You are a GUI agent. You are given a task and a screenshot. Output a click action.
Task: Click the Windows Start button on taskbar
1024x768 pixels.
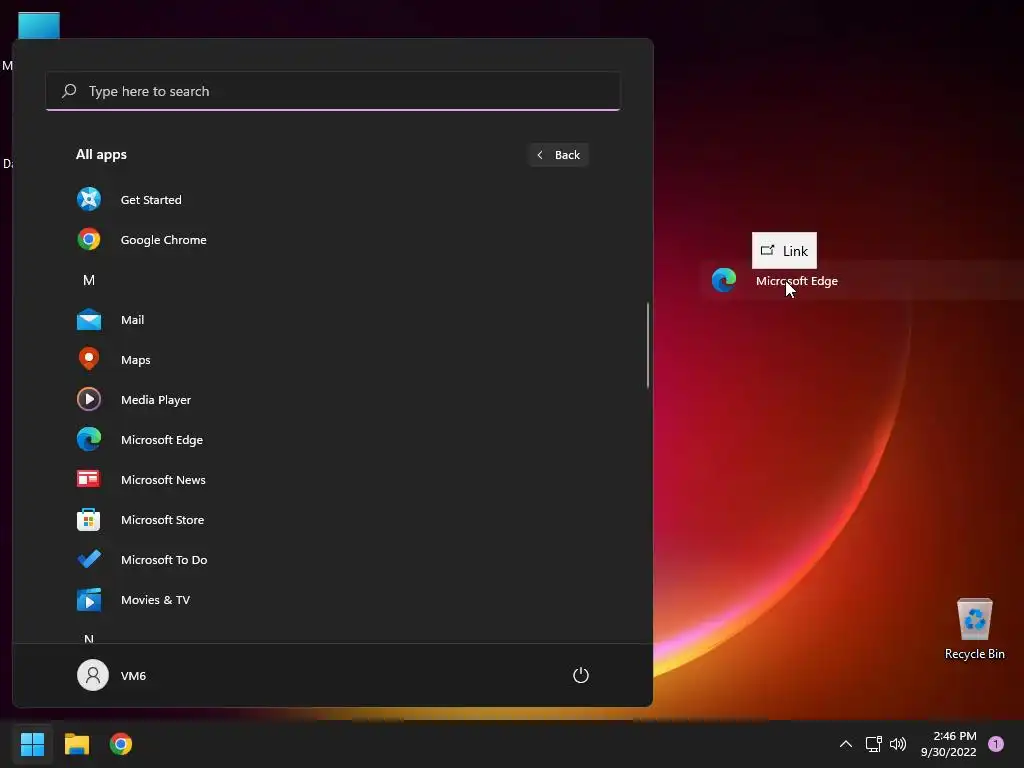click(x=32, y=744)
